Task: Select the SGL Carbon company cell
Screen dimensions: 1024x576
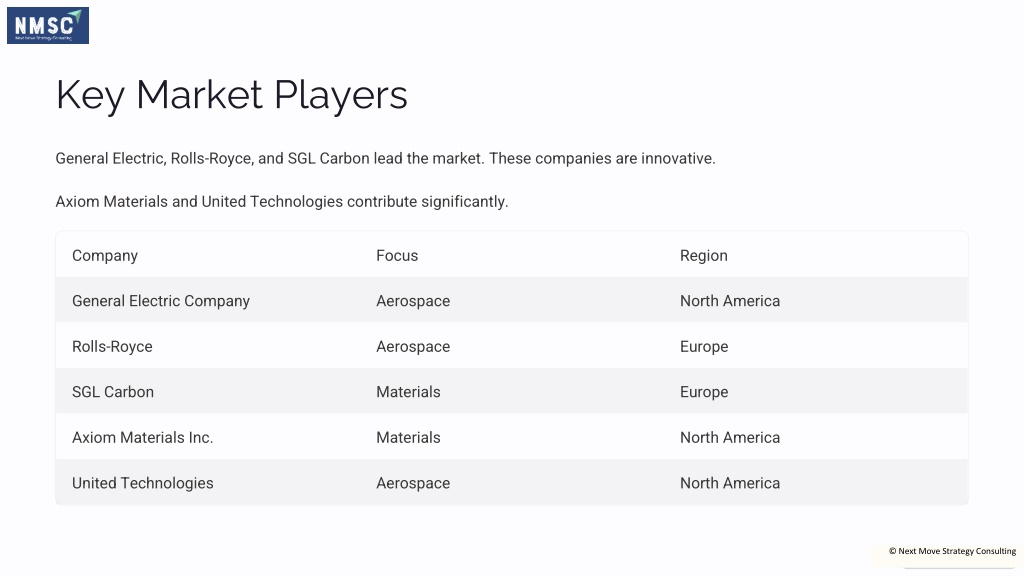Action: point(113,392)
